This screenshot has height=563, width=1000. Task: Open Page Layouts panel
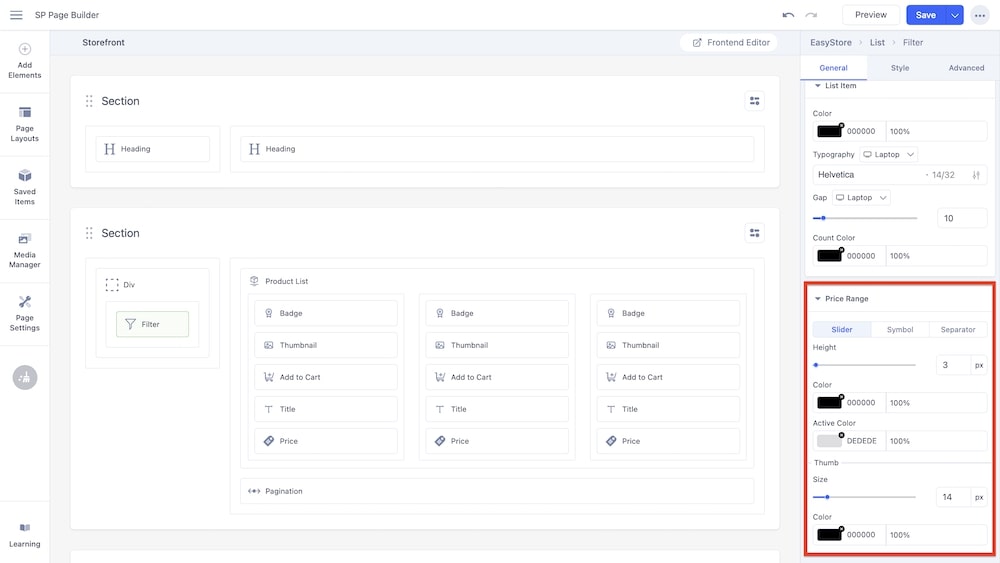pos(25,123)
